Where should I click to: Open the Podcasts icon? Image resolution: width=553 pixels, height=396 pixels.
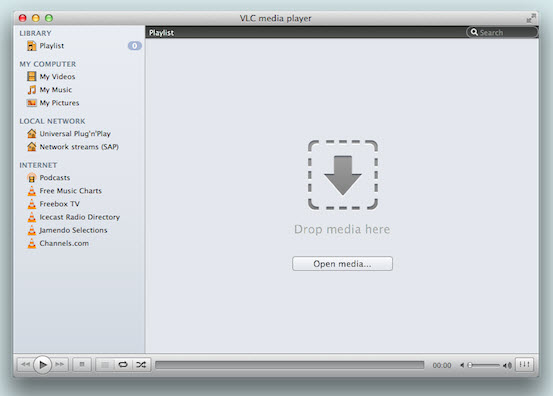(x=32, y=178)
